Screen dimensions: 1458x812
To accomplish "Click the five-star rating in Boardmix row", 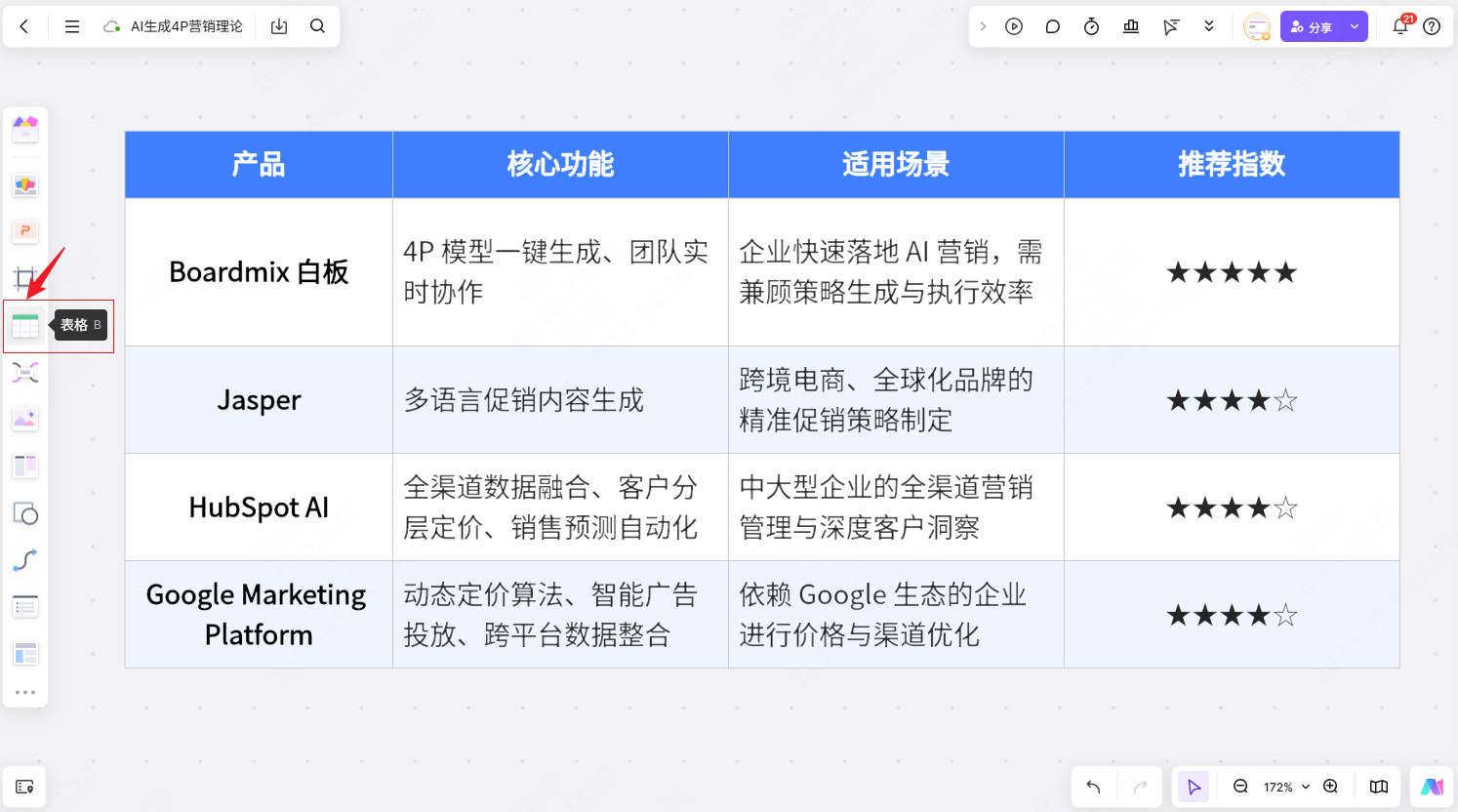I will click(x=1232, y=272).
